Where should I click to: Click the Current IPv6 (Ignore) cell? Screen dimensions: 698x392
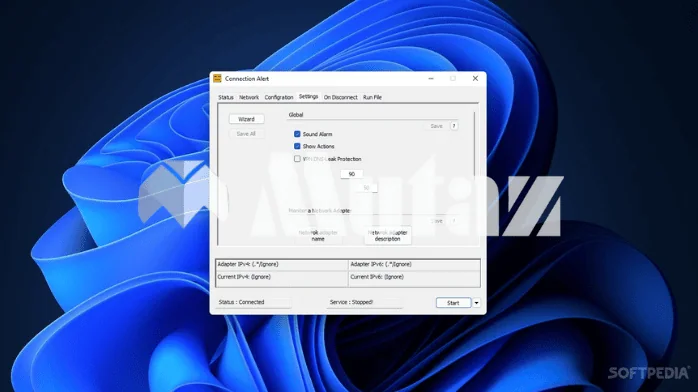(414, 279)
